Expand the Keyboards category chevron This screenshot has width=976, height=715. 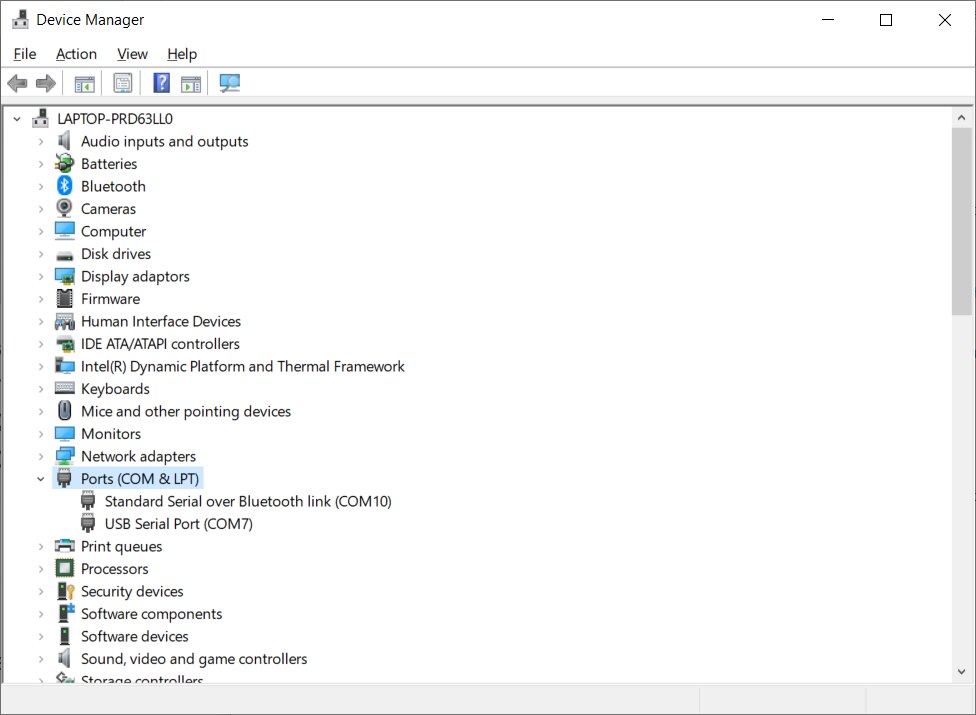41,388
